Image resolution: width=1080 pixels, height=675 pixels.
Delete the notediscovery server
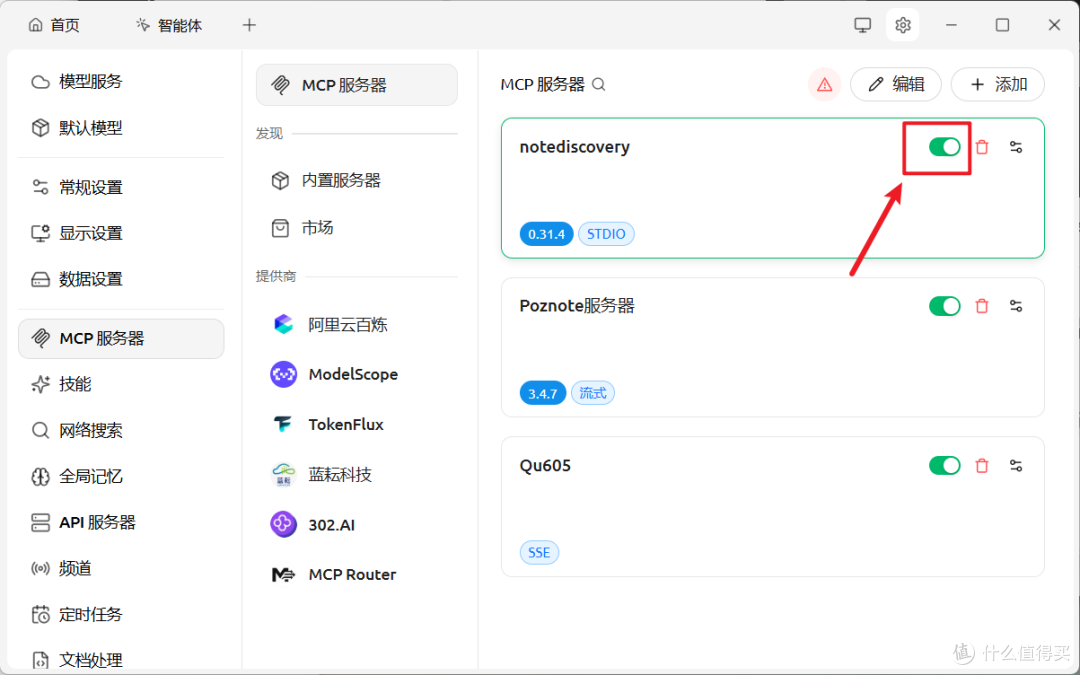(982, 147)
